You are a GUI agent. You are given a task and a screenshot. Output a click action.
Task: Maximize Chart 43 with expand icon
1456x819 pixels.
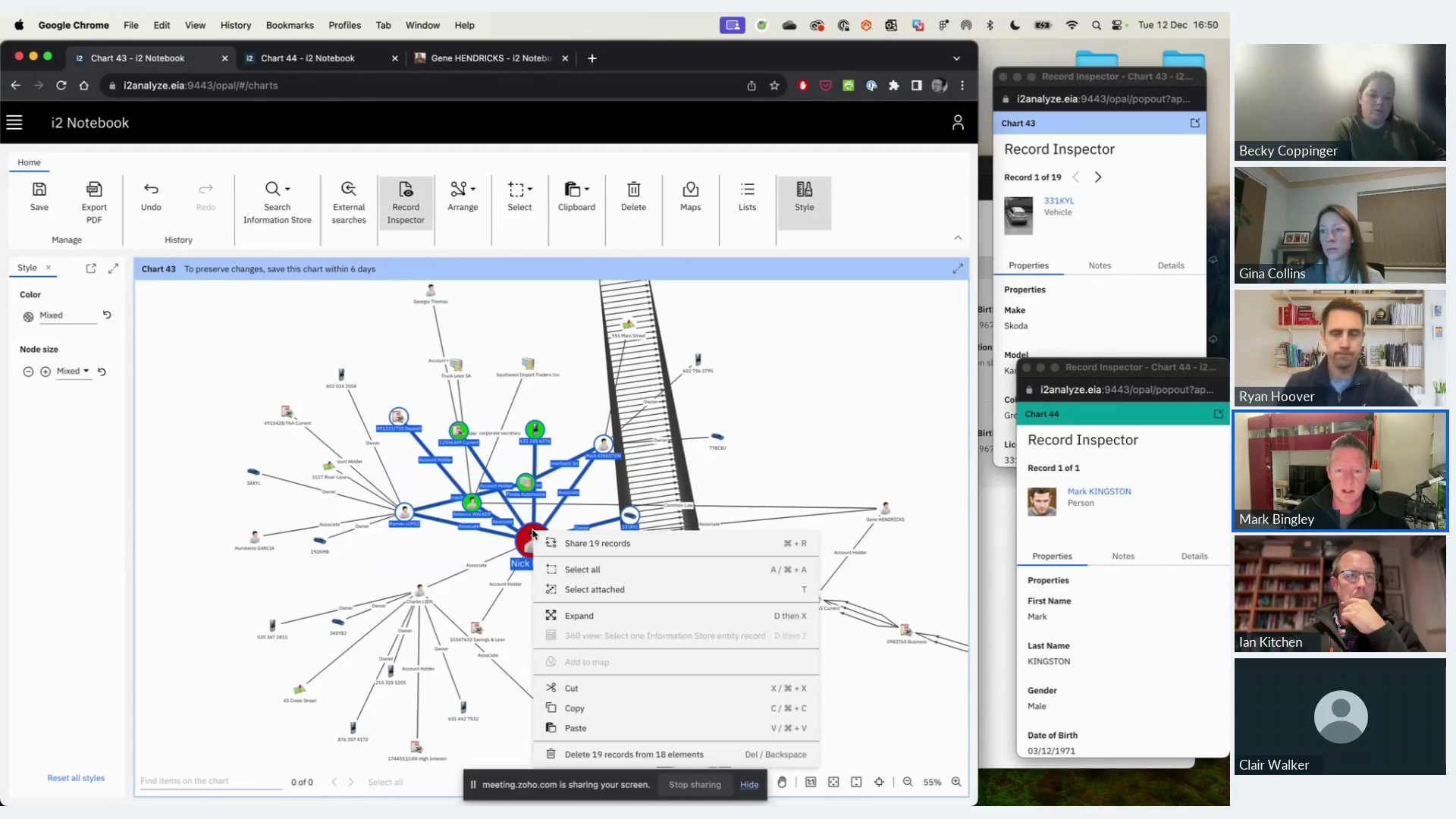coord(958,268)
